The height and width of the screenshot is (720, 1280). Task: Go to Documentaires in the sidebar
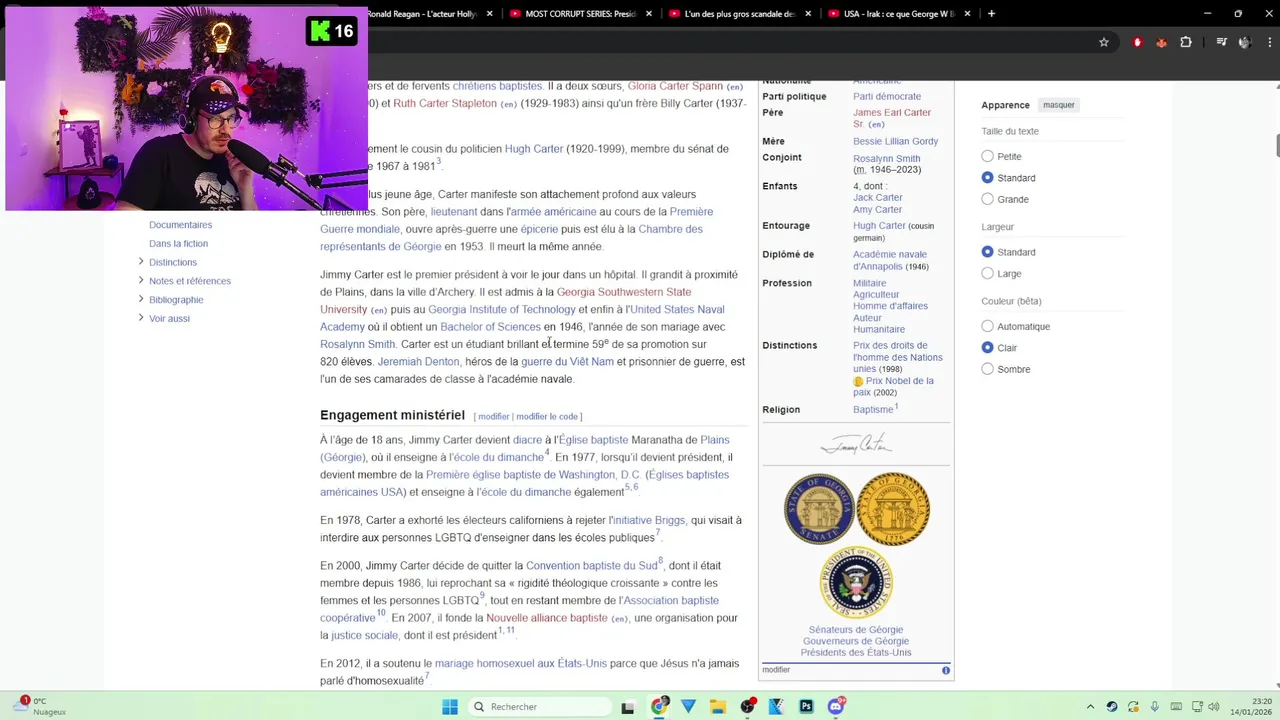(x=181, y=225)
